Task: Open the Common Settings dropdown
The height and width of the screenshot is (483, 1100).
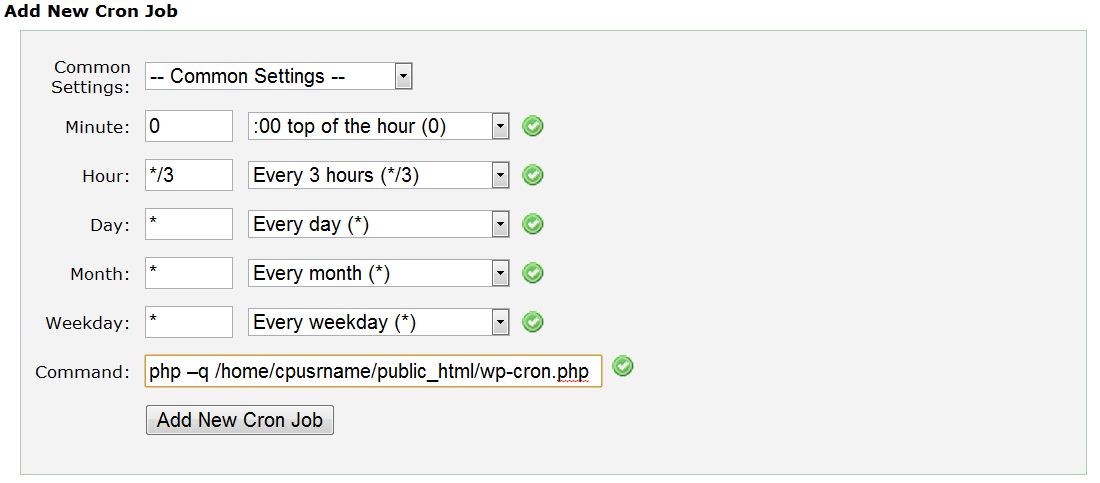Action: tap(279, 76)
